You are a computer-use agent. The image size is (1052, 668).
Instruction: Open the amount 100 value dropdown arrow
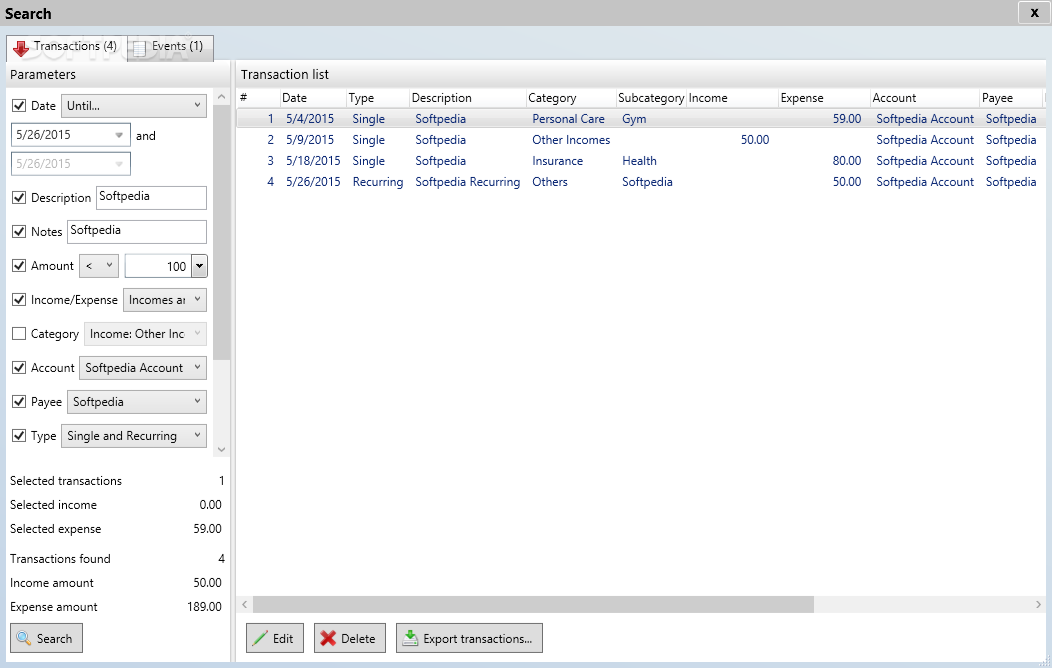199,266
